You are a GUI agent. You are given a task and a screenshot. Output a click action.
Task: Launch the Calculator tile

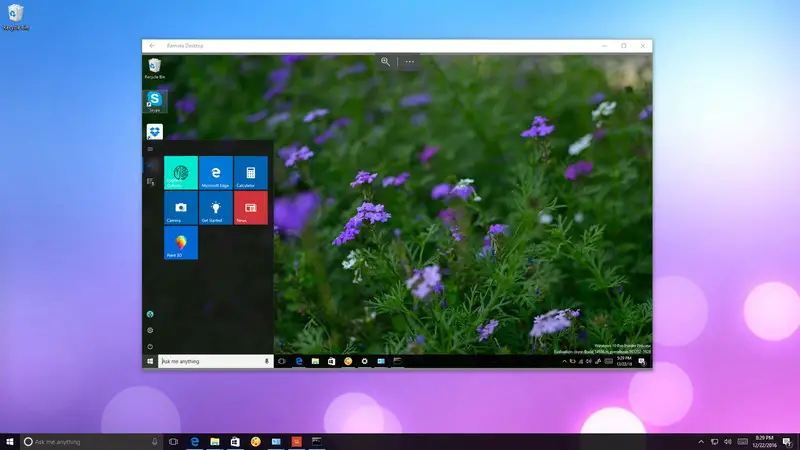pyautogui.click(x=251, y=172)
